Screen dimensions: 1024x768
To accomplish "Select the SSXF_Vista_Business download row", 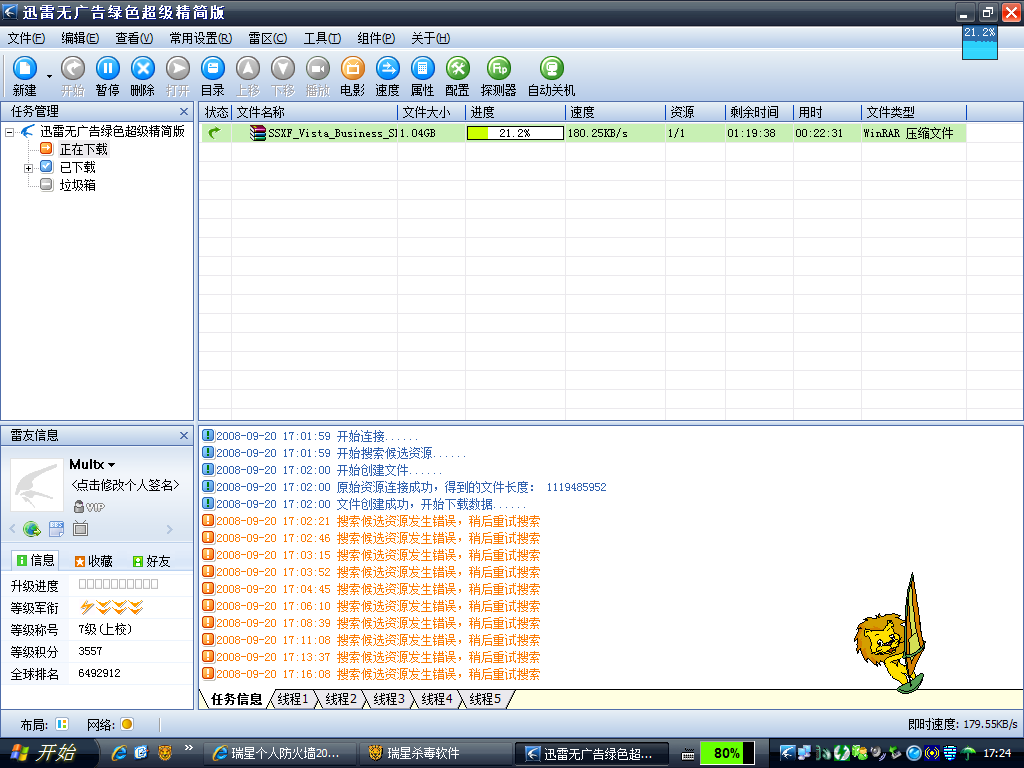I will tap(583, 133).
